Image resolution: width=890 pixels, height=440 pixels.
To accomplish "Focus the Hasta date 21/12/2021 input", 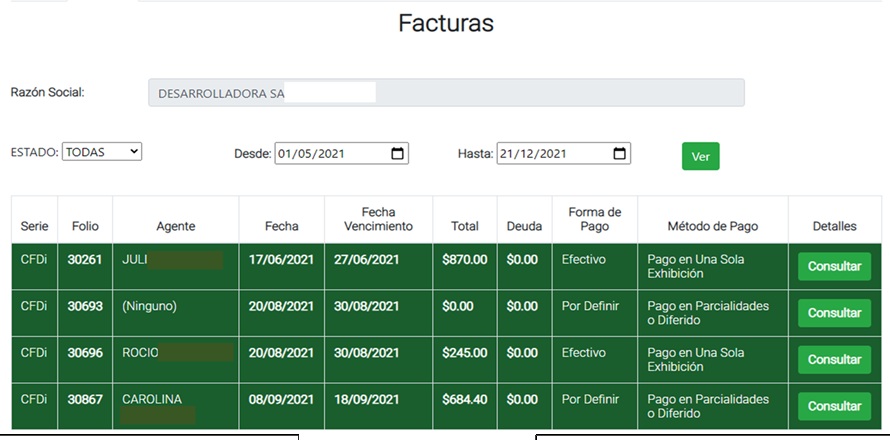I will coord(552,154).
